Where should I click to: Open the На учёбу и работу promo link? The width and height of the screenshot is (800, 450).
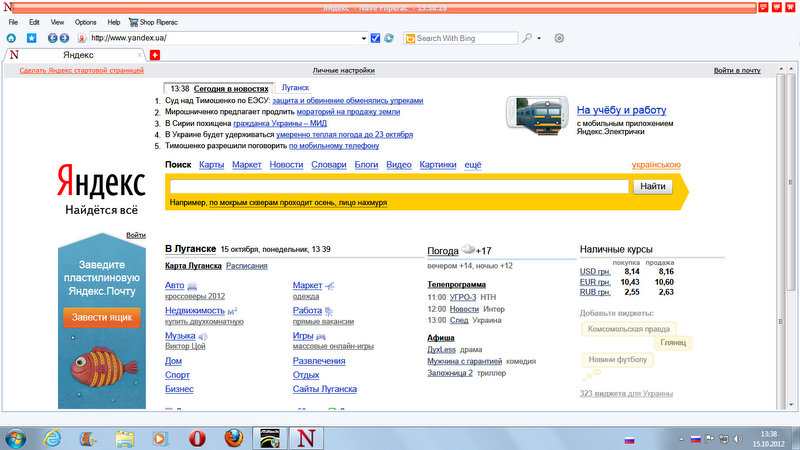tap(621, 110)
